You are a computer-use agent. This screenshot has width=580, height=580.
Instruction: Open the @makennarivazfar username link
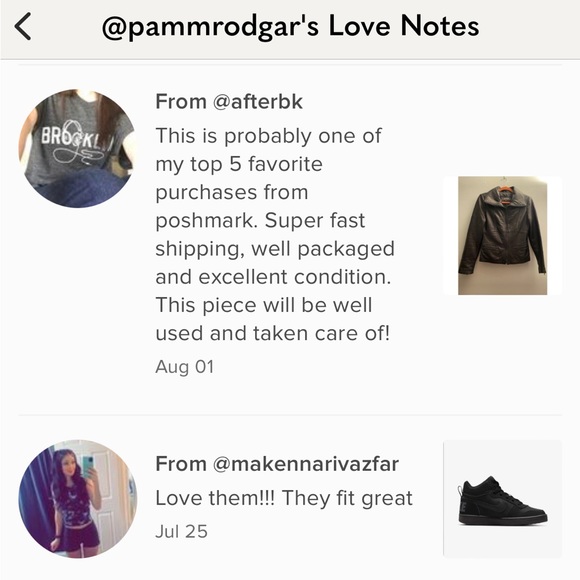click(306, 463)
